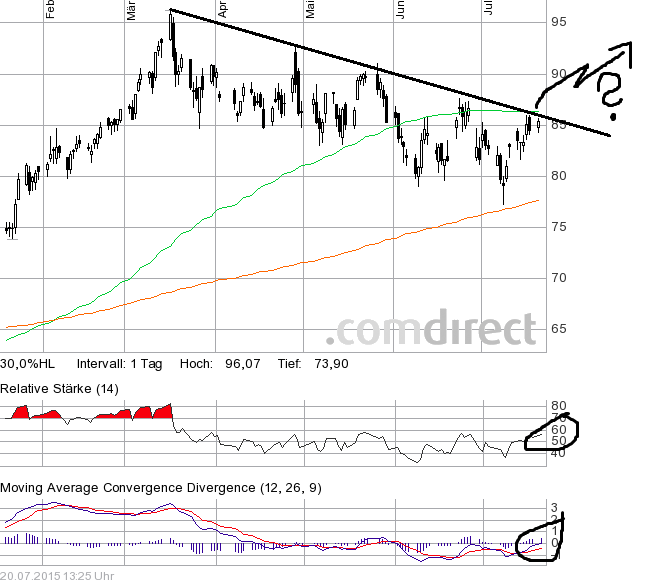645x582 pixels.
Task: Select the Feb month label on the time axis
Action: 46,10
